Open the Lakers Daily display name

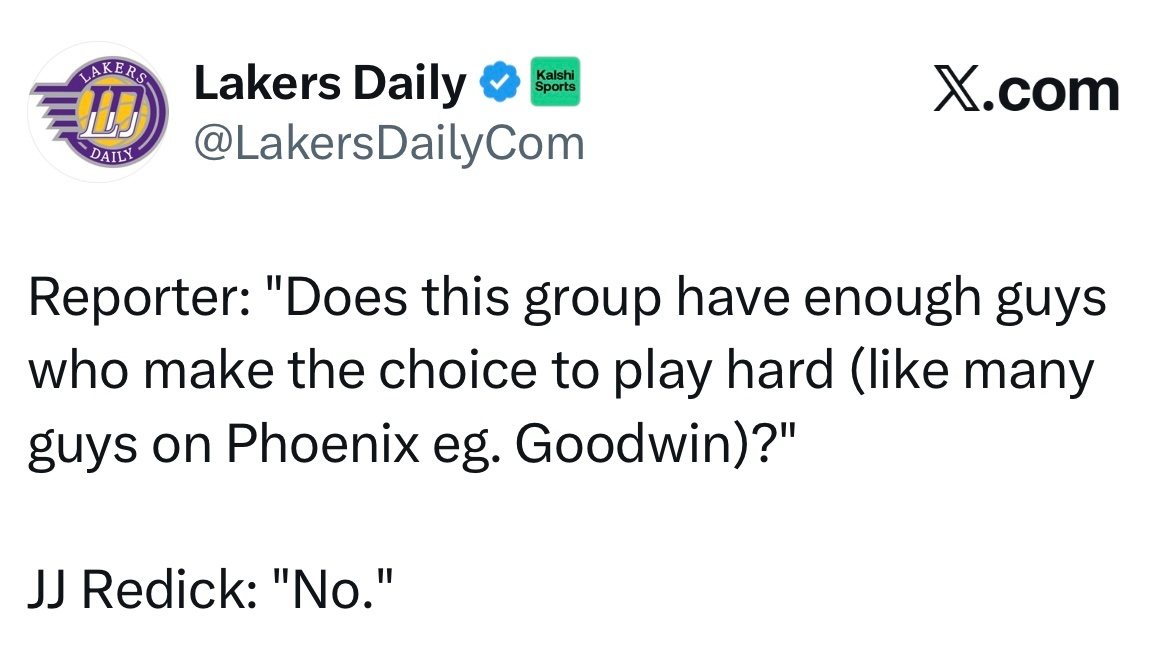pyautogui.click(x=330, y=82)
